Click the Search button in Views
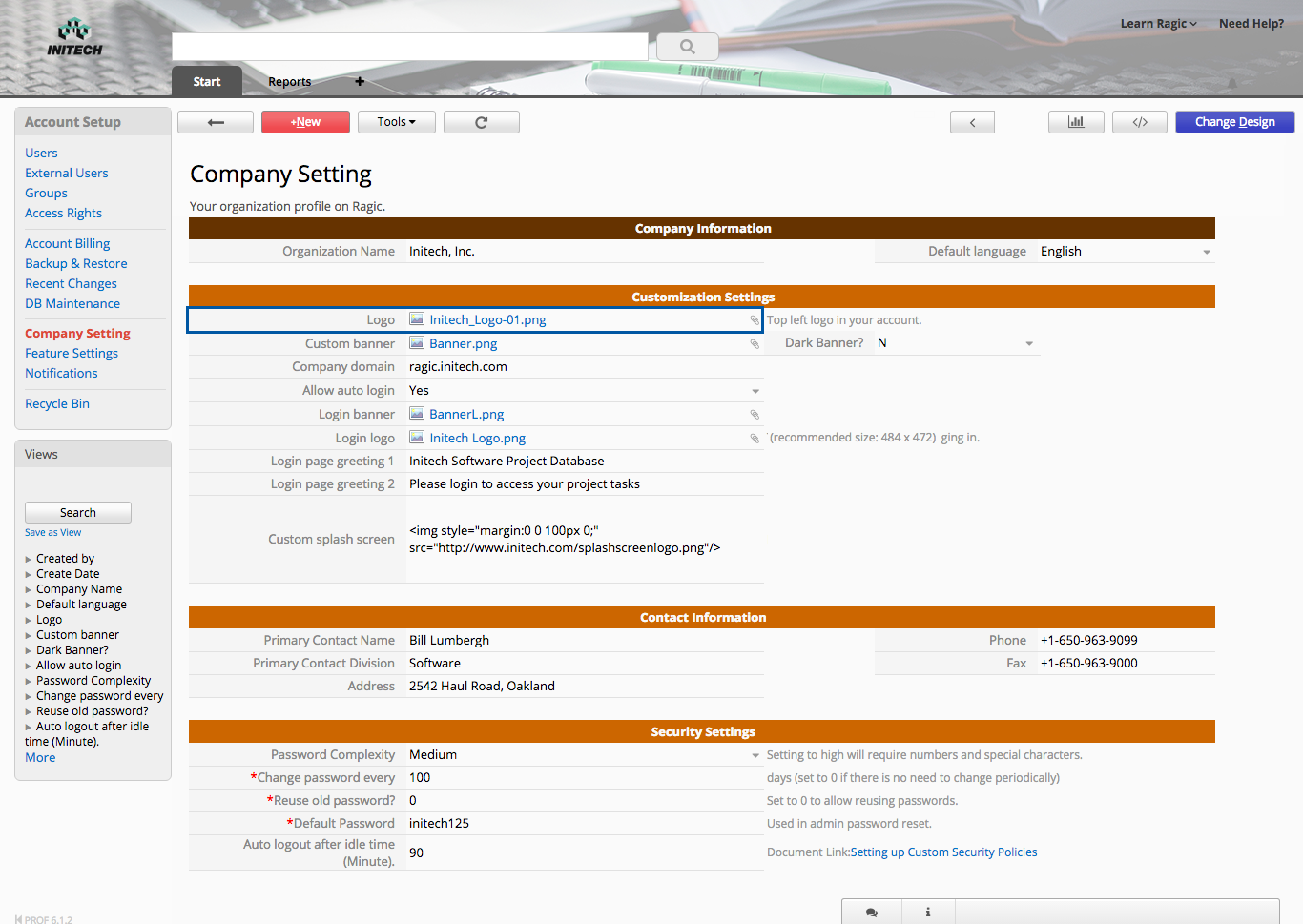 (78, 513)
